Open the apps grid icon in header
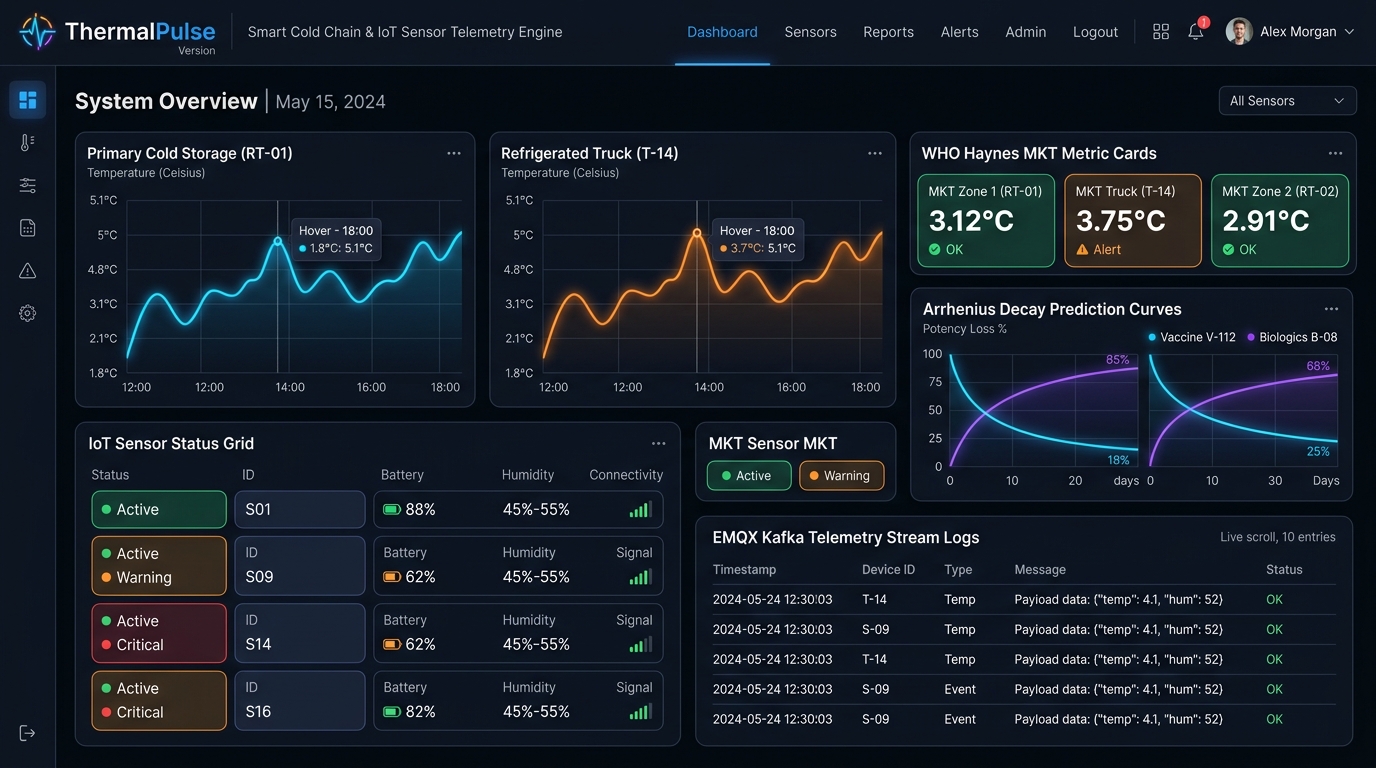The width and height of the screenshot is (1376, 768). tap(1161, 32)
